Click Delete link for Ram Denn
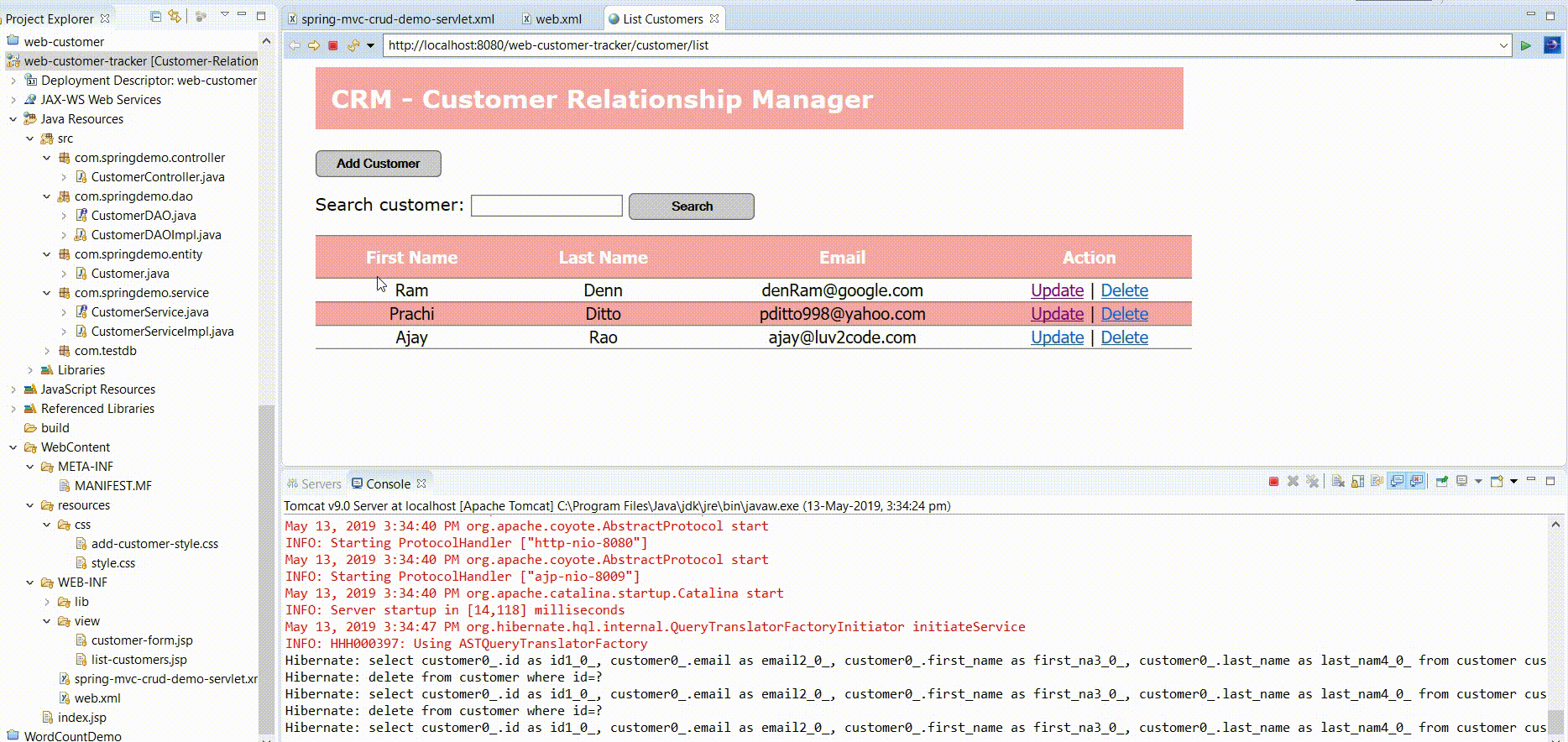The image size is (1568, 742). [x=1124, y=290]
